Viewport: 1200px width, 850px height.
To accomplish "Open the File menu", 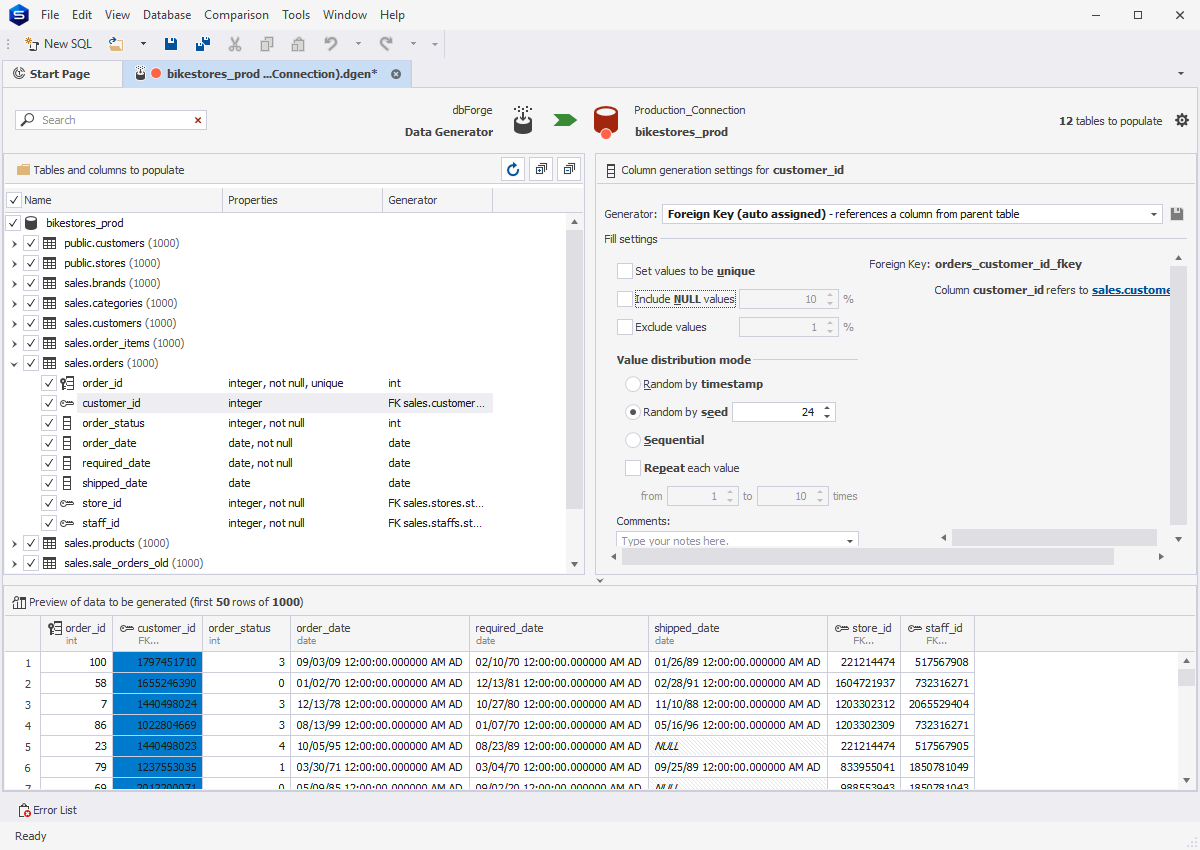I will tap(50, 15).
